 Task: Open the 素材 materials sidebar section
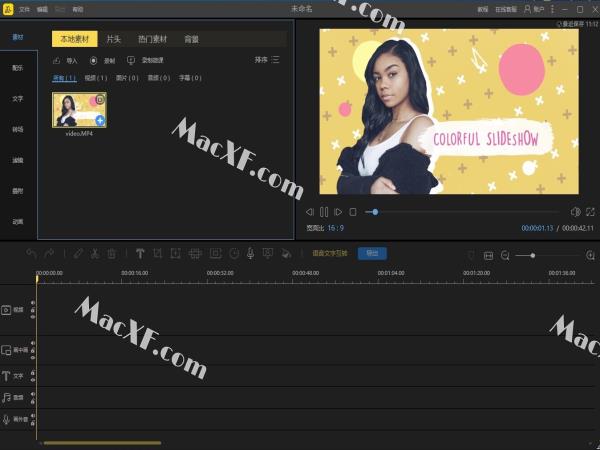coord(18,37)
